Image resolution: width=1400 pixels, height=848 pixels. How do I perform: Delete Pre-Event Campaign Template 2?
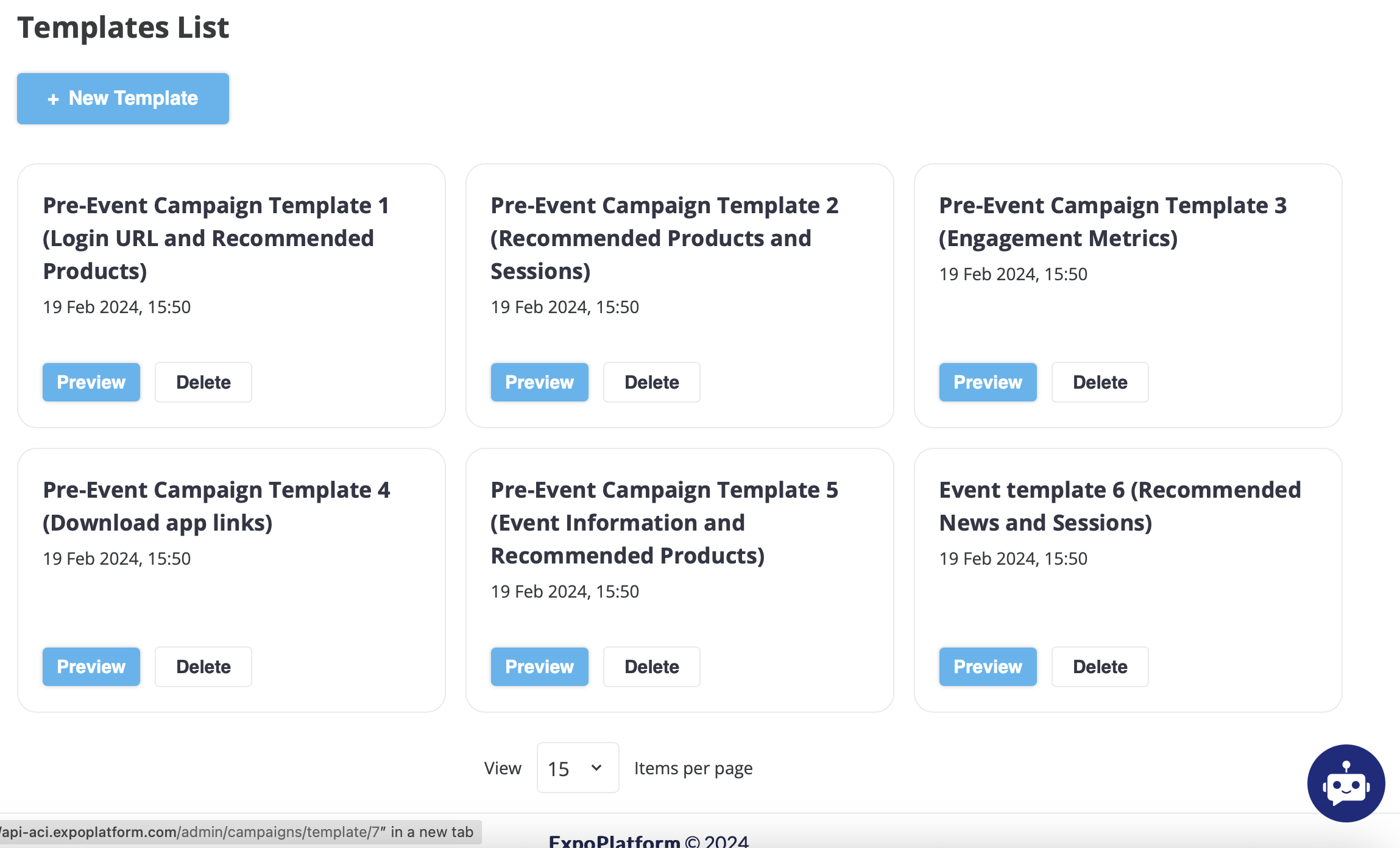click(x=651, y=382)
